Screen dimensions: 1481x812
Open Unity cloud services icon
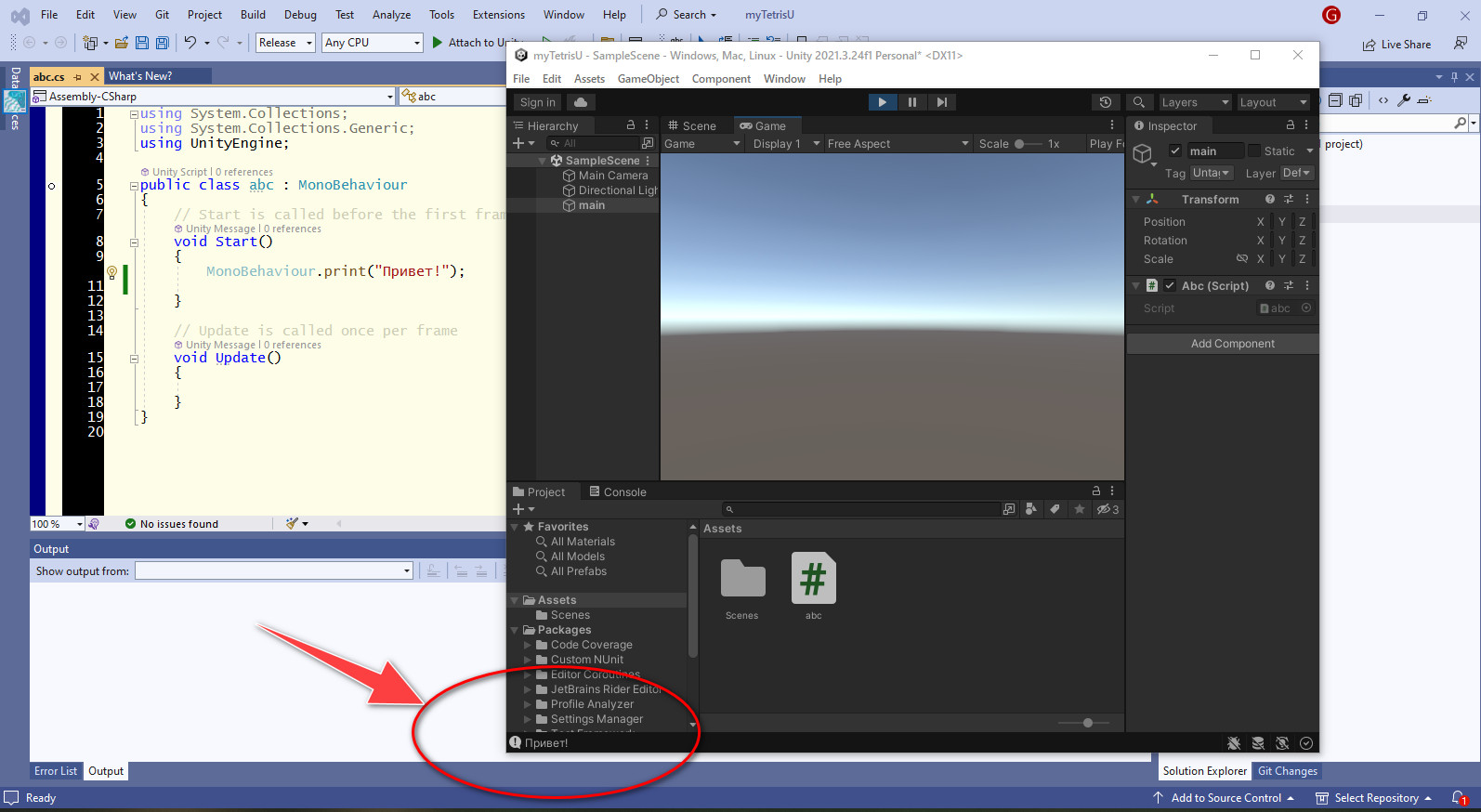581,102
